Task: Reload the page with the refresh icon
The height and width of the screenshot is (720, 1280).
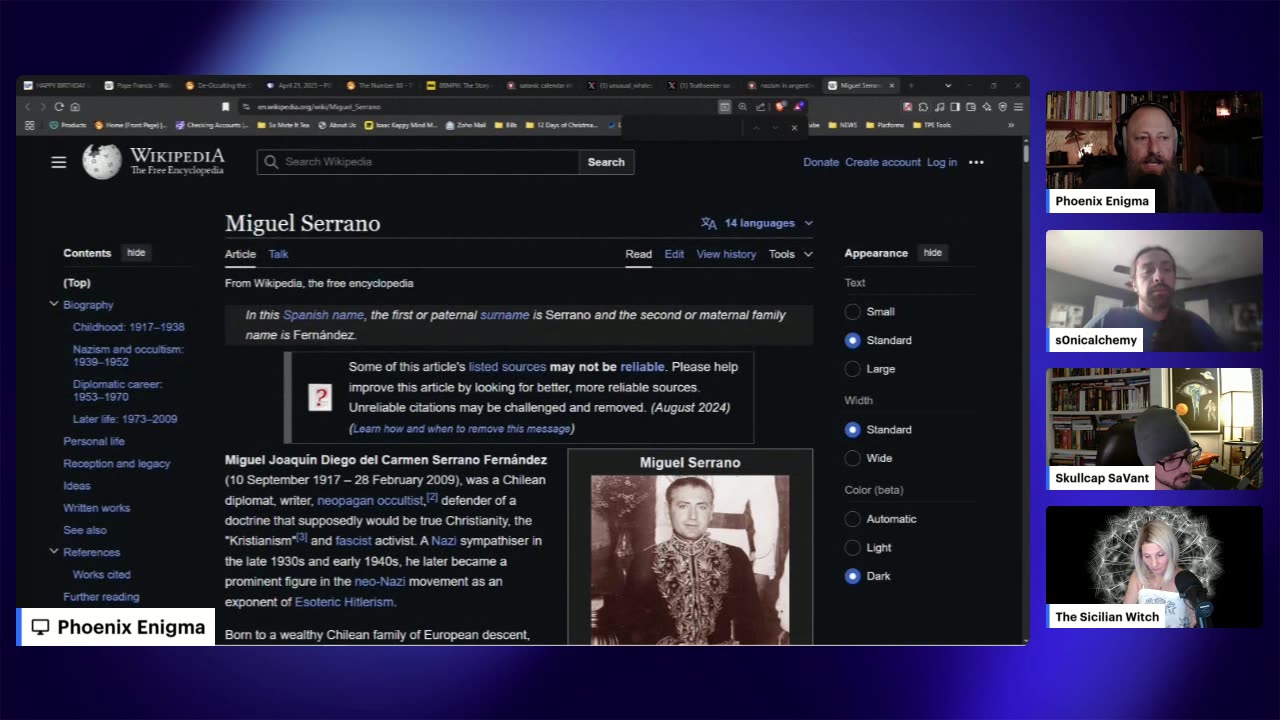Action: pos(59,107)
